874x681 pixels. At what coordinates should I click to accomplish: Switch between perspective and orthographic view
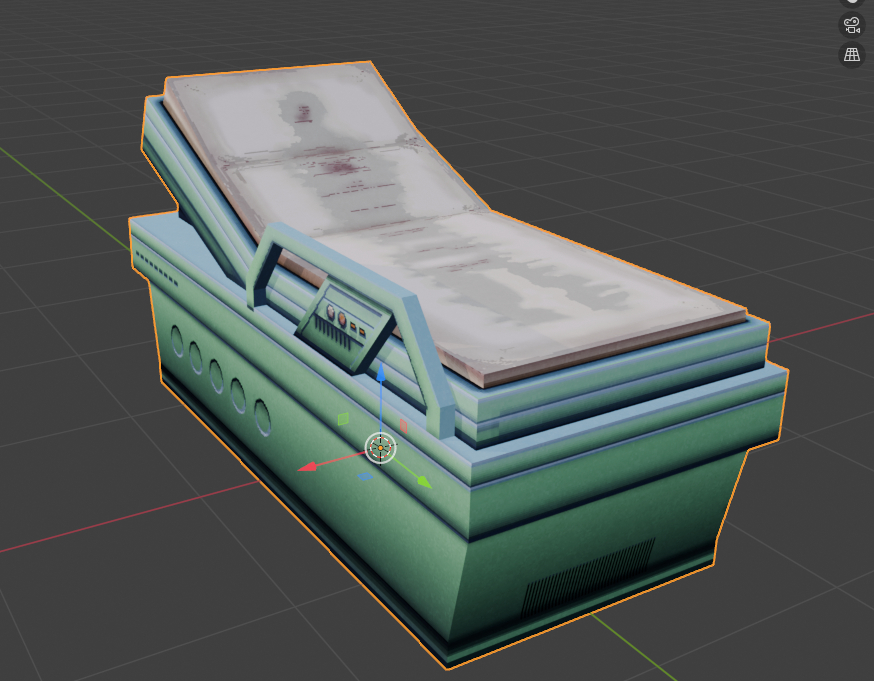[x=851, y=55]
